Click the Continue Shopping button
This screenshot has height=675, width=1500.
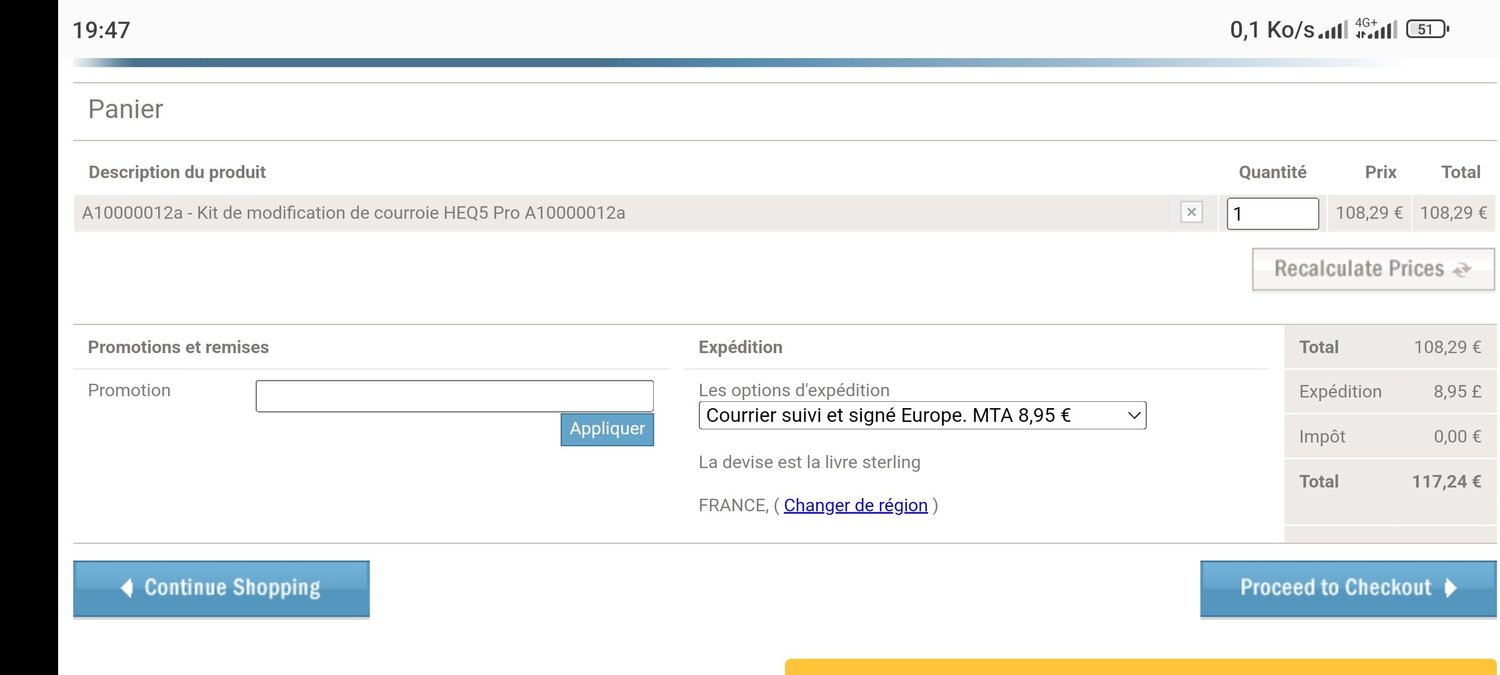coord(221,588)
